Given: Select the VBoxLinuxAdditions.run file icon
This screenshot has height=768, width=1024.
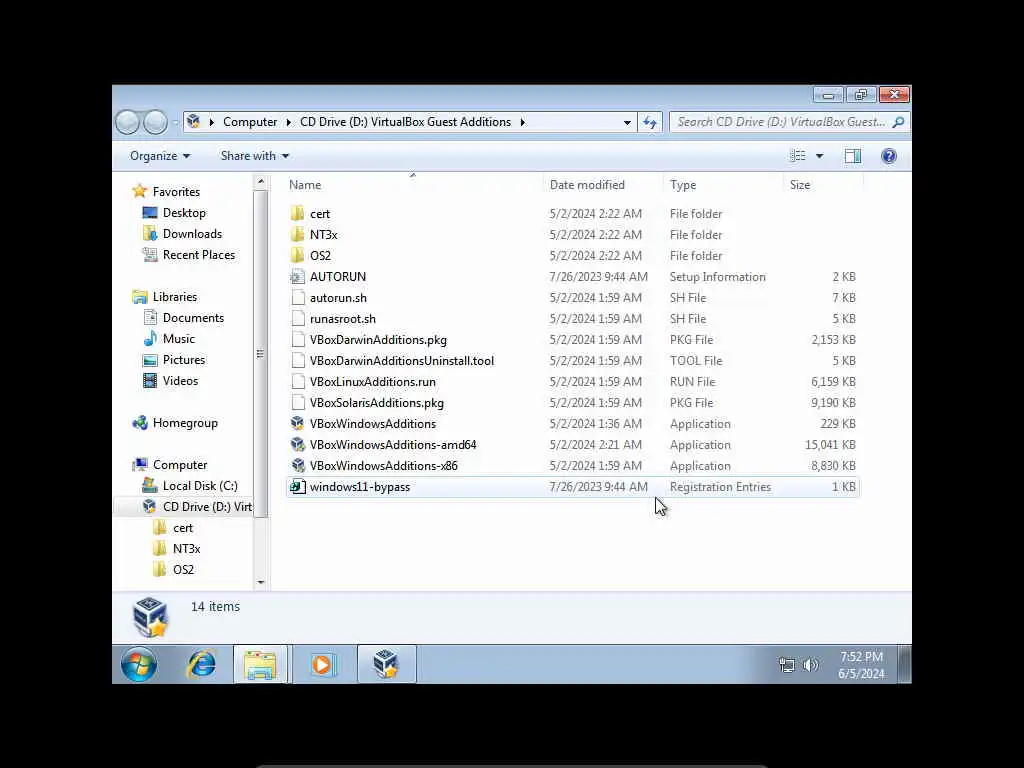Looking at the screenshot, I should [297, 381].
